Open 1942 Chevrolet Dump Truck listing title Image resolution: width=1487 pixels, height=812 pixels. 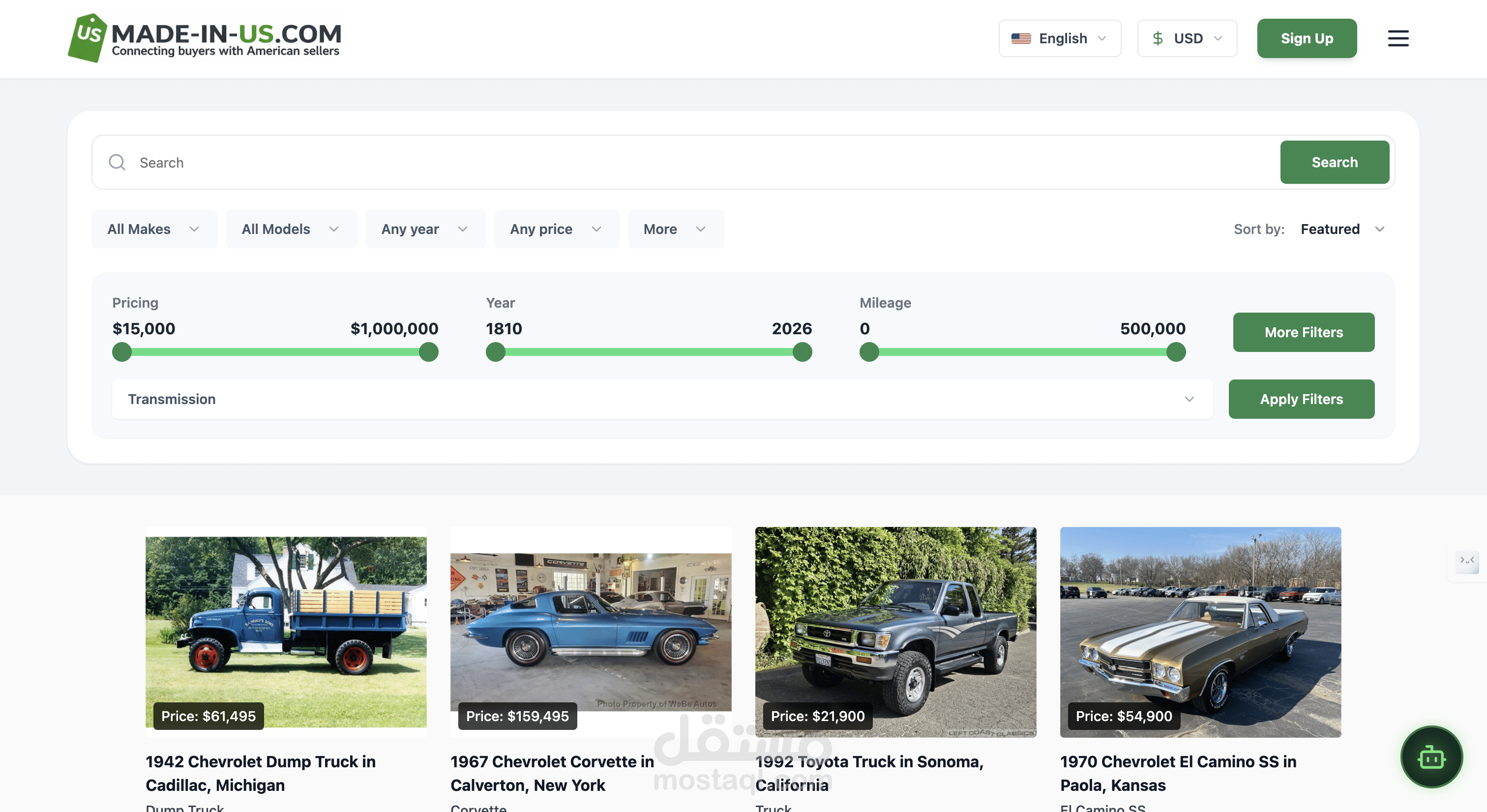tap(260, 773)
